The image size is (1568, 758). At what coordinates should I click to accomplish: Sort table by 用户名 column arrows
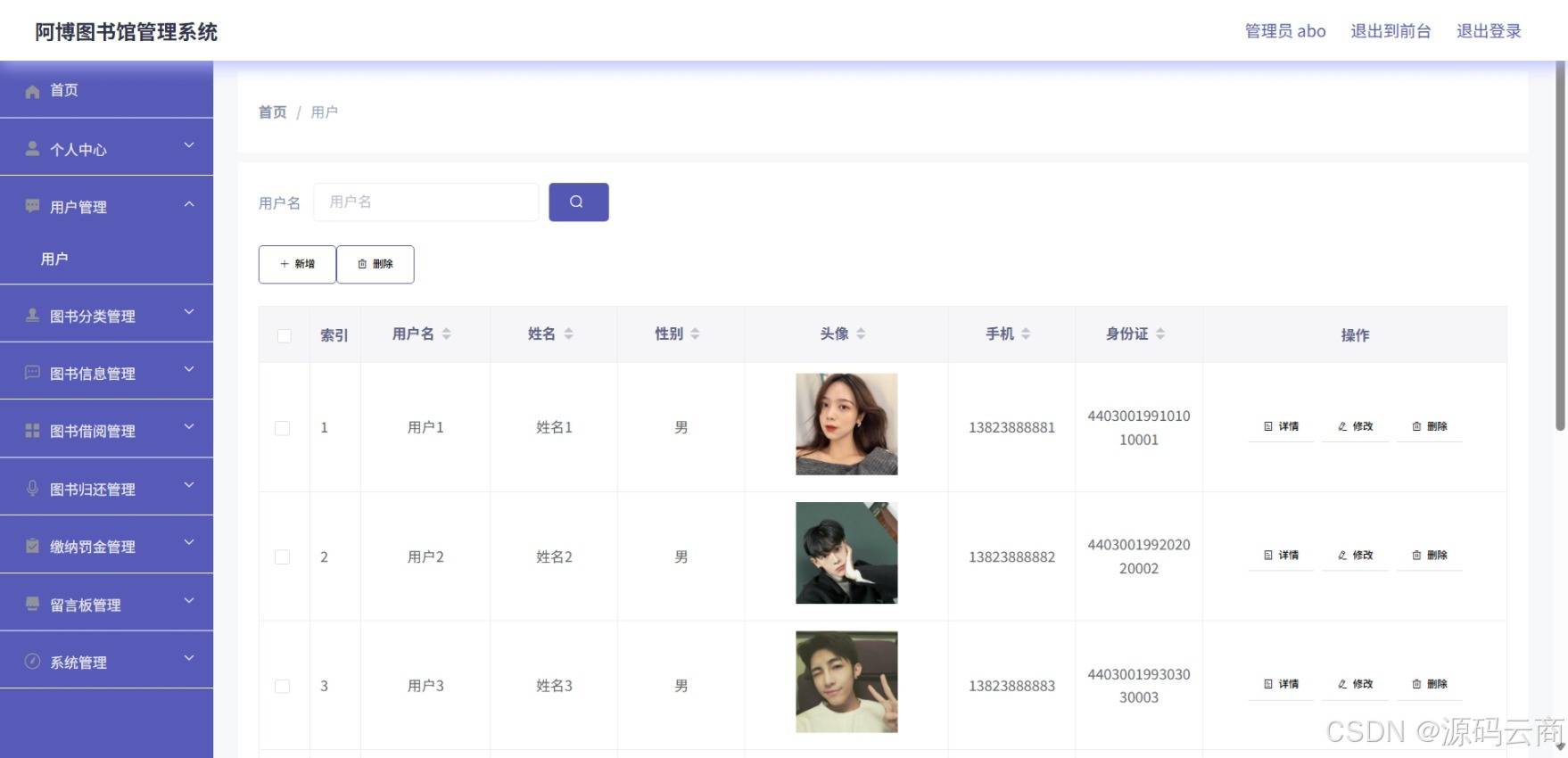point(446,334)
